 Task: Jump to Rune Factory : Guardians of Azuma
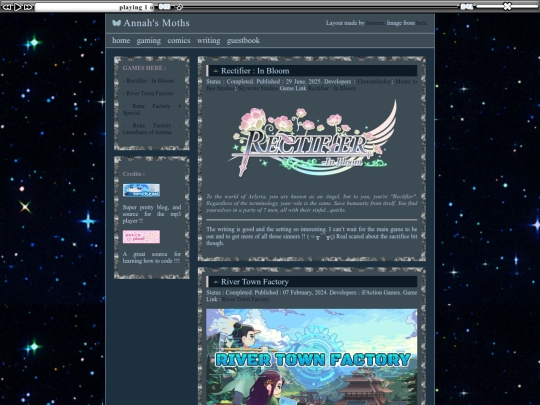click(x=152, y=129)
